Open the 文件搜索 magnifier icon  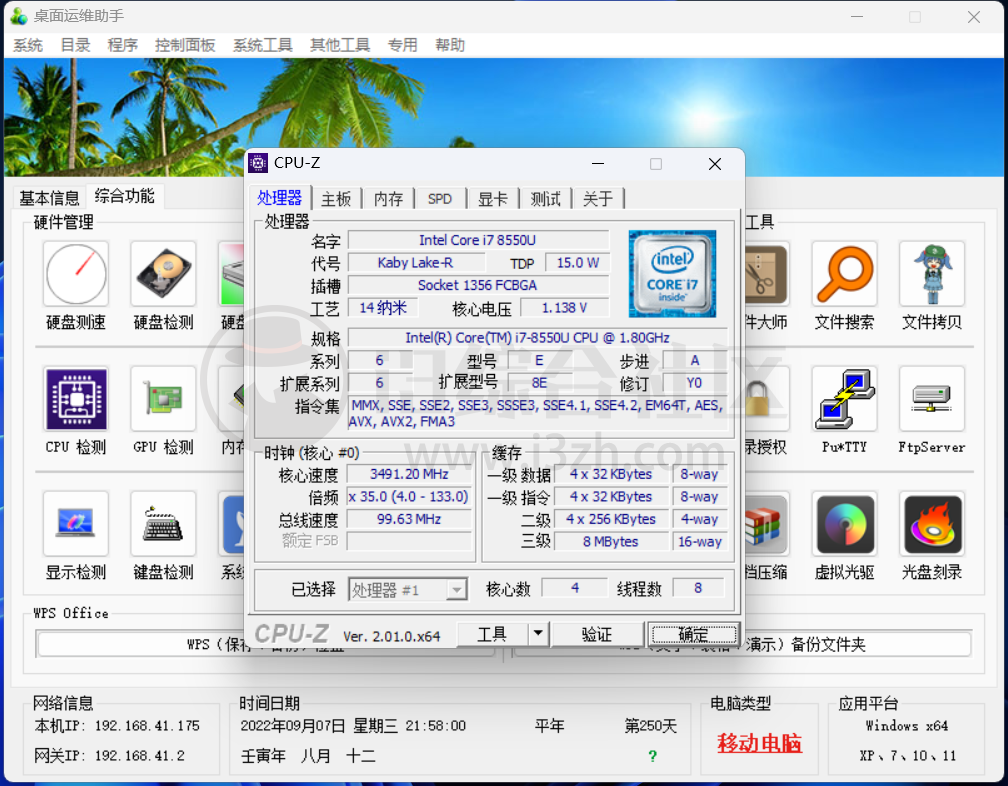point(845,274)
